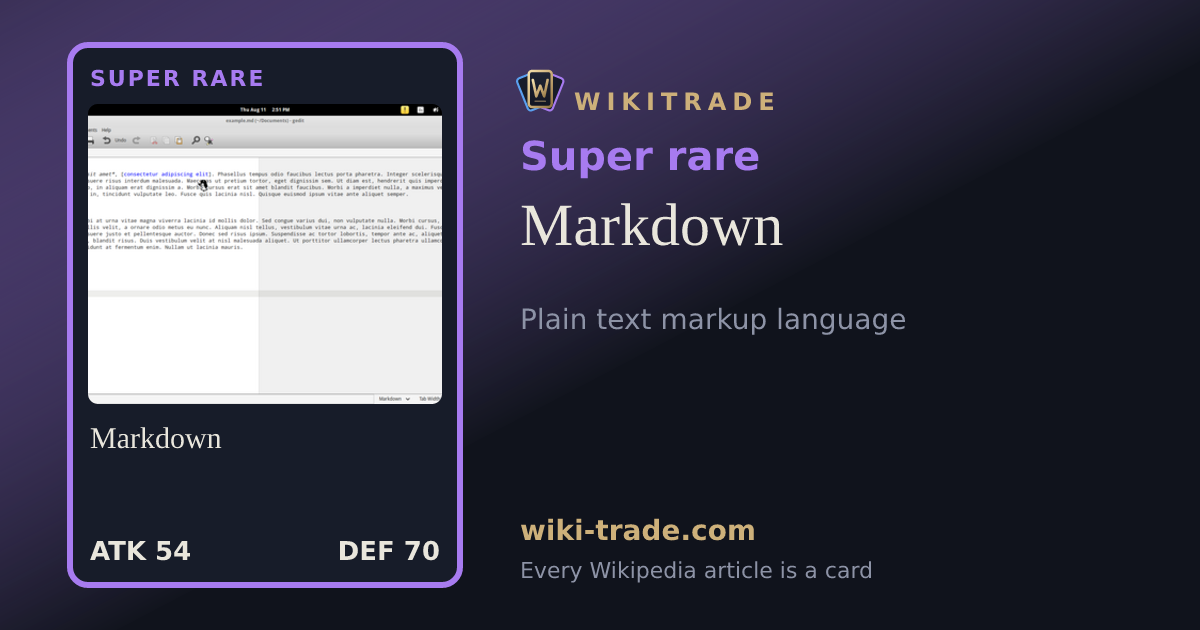The width and height of the screenshot is (1200, 630).
Task: Click the volume icon in top panel
Action: tap(436, 110)
